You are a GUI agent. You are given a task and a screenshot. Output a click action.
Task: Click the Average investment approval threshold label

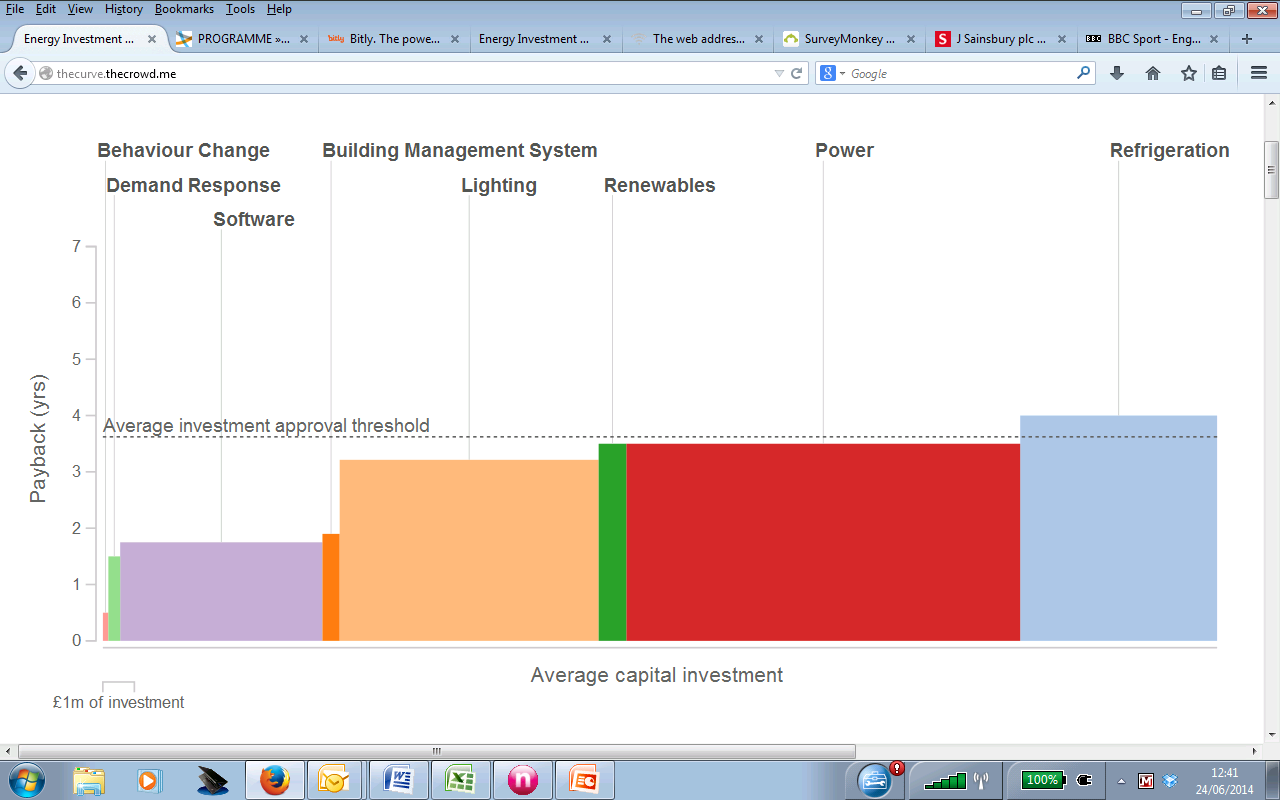[266, 426]
